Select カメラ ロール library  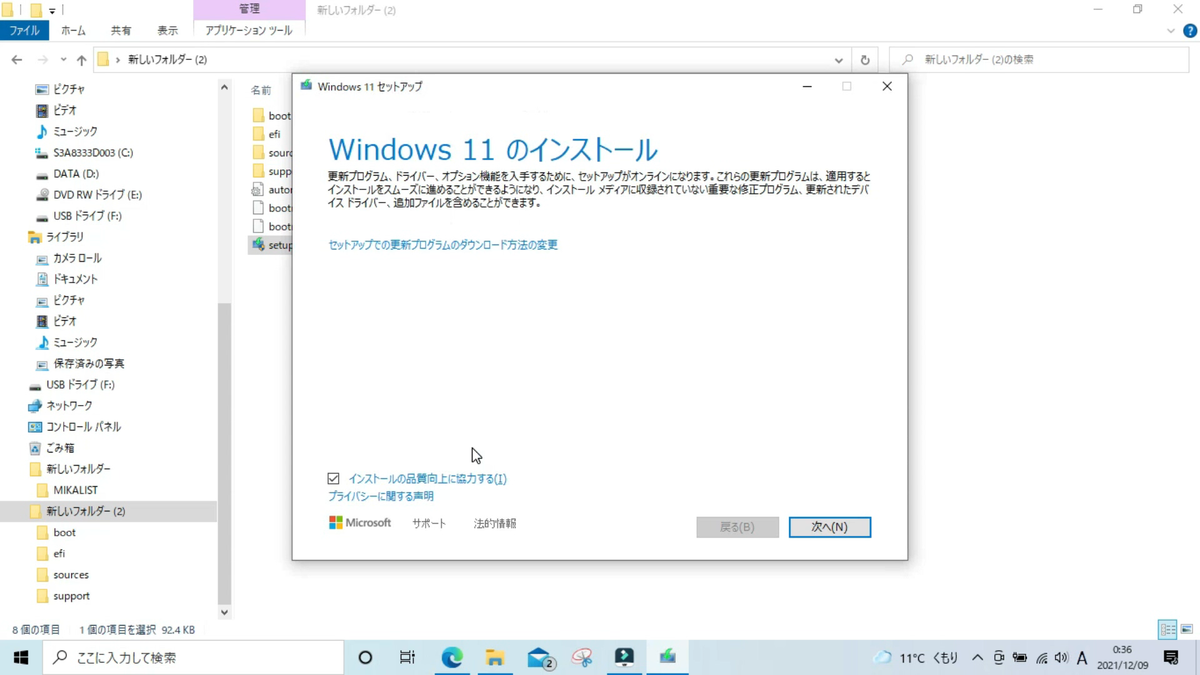[77, 258]
